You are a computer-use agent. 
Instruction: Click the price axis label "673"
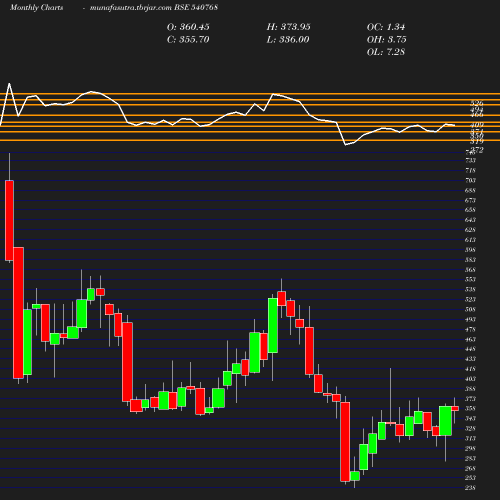(470, 200)
